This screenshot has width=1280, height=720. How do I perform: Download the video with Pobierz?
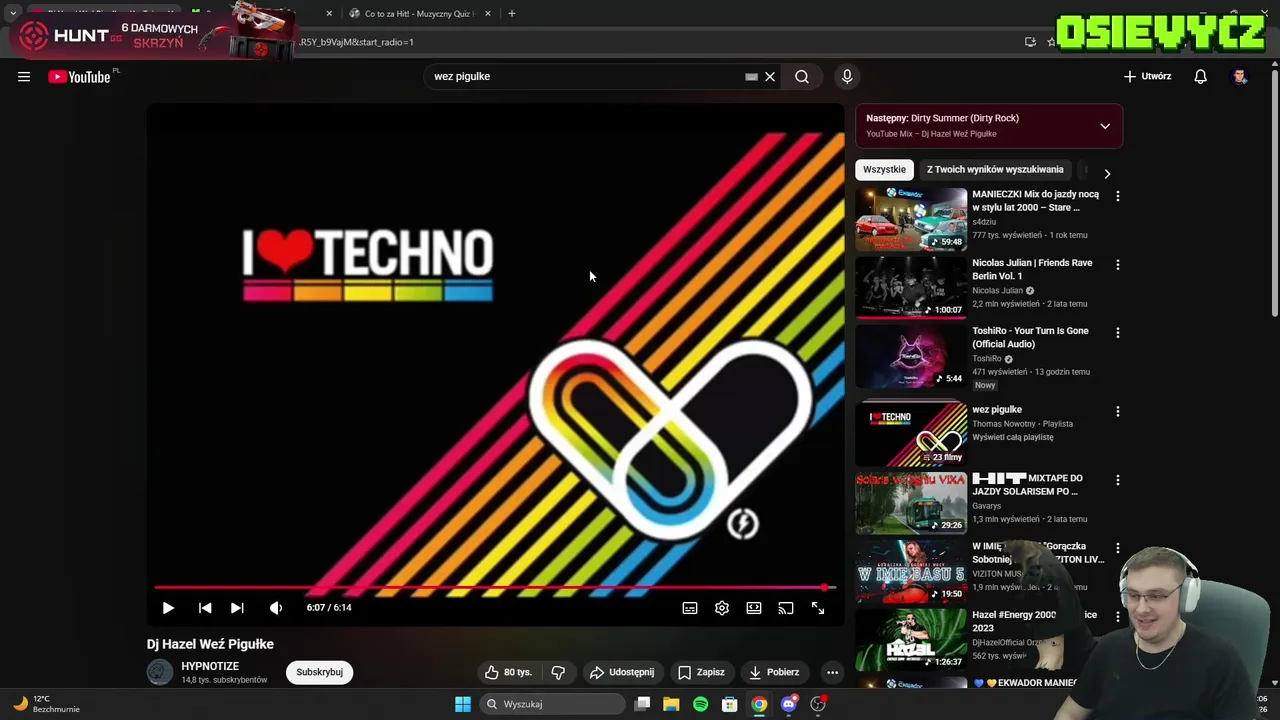click(775, 672)
